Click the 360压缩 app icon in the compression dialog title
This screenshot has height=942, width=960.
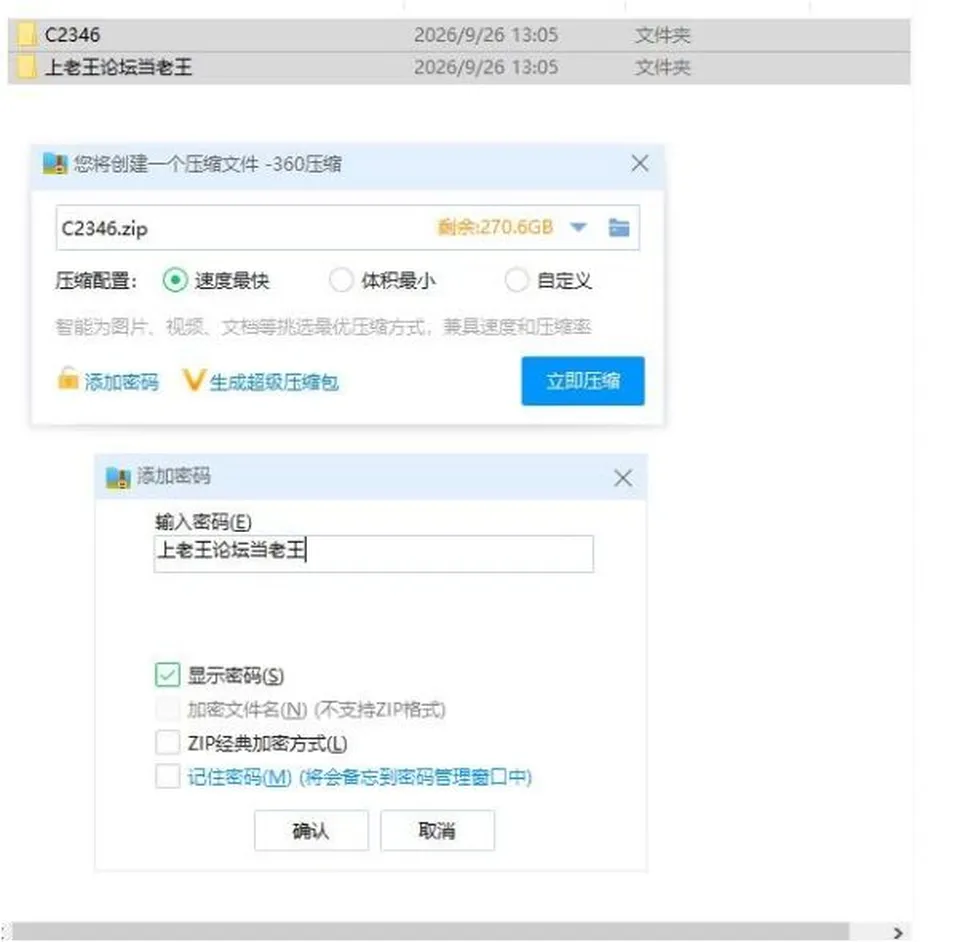pos(54,164)
